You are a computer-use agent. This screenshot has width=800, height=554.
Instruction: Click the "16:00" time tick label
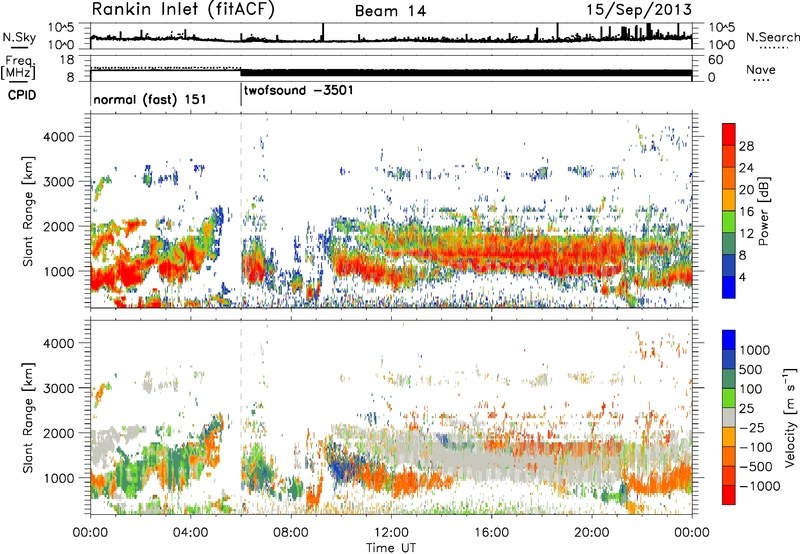click(x=491, y=533)
